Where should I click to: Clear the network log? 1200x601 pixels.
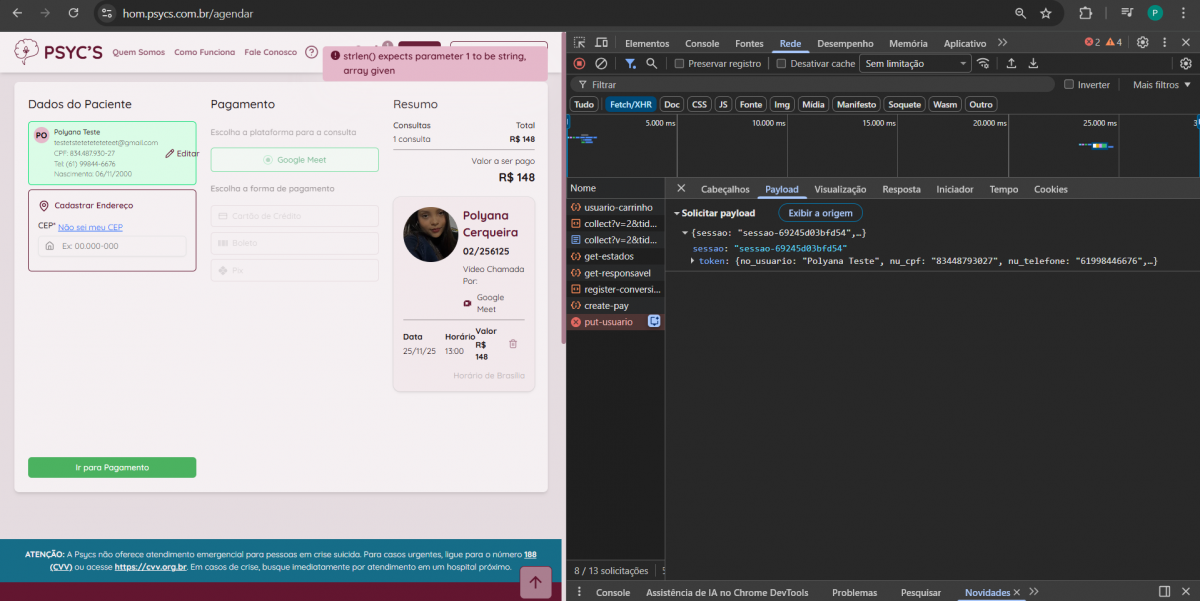click(x=601, y=63)
